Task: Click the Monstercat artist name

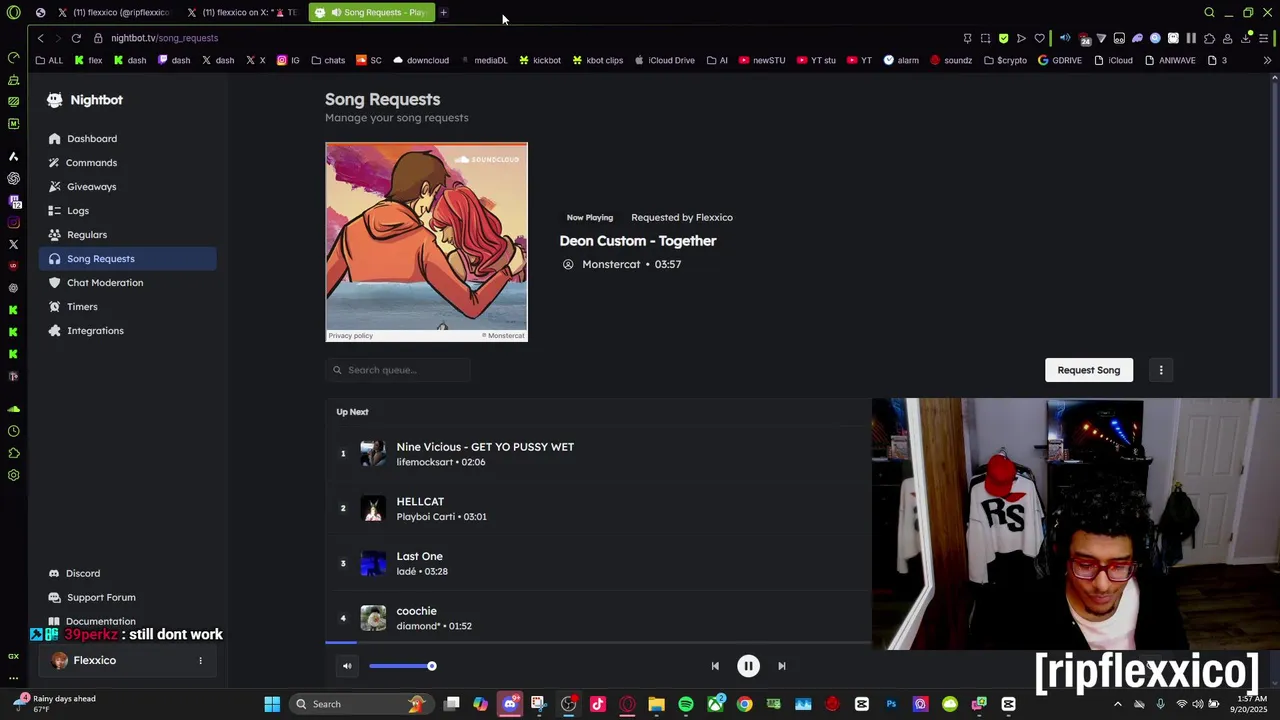Action: [611, 264]
